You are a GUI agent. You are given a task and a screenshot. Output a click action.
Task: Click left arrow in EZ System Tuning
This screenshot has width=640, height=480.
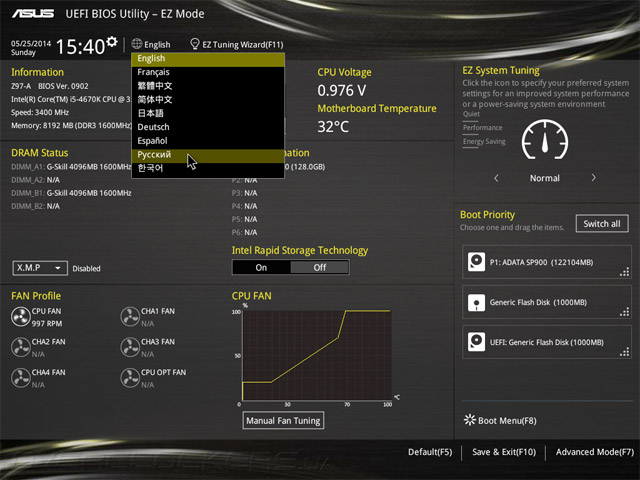(x=496, y=178)
